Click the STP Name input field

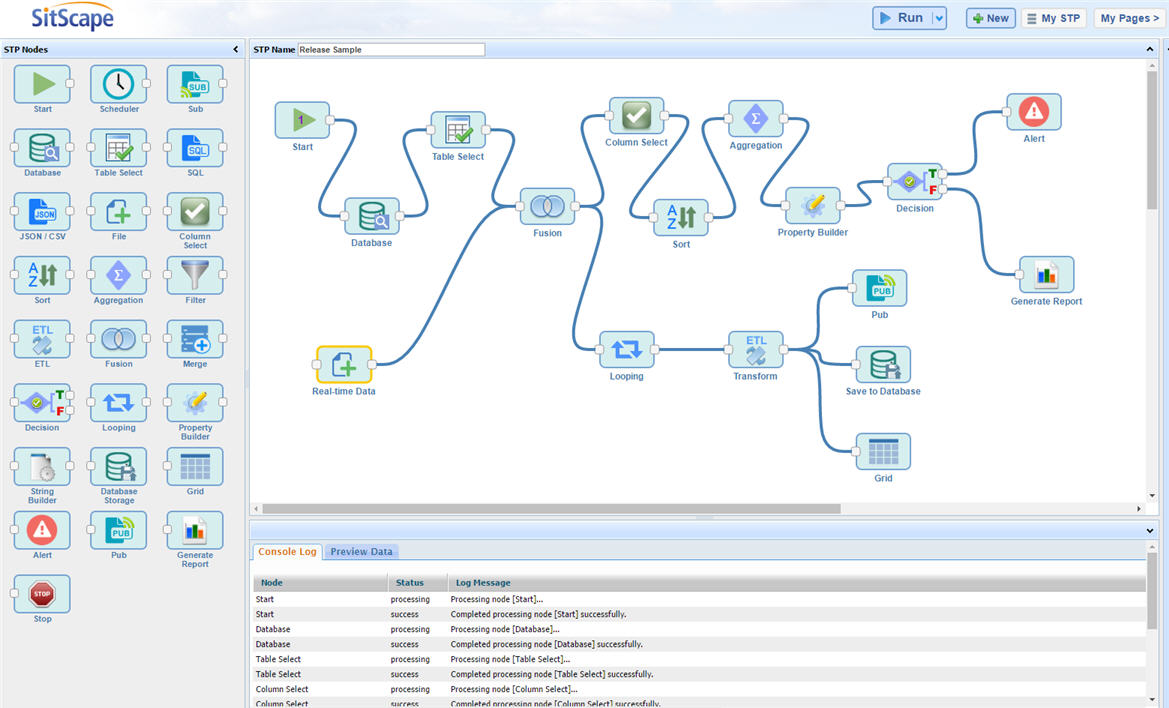pyautogui.click(x=391, y=49)
